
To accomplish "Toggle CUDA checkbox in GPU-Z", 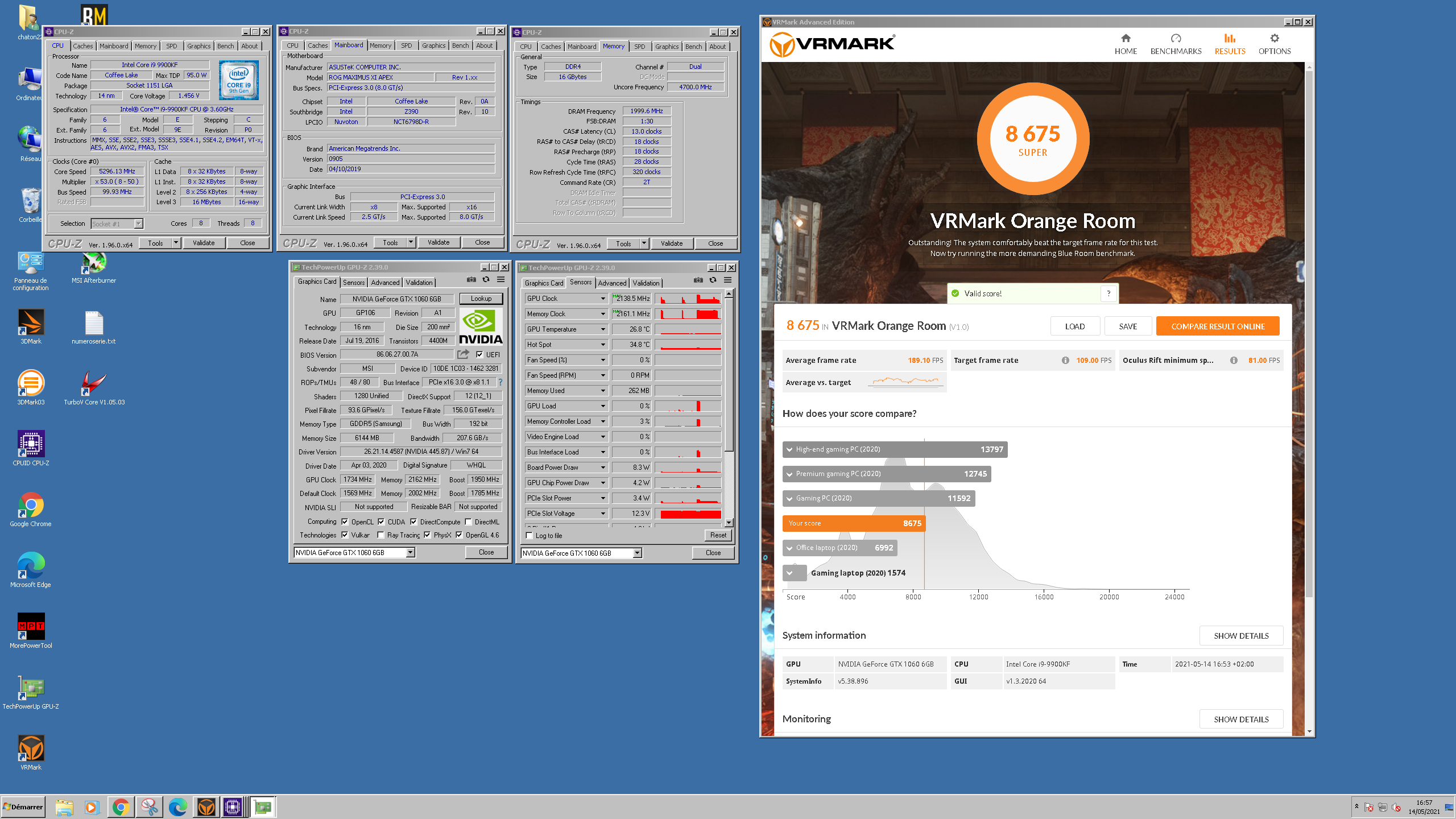I will pyautogui.click(x=381, y=522).
